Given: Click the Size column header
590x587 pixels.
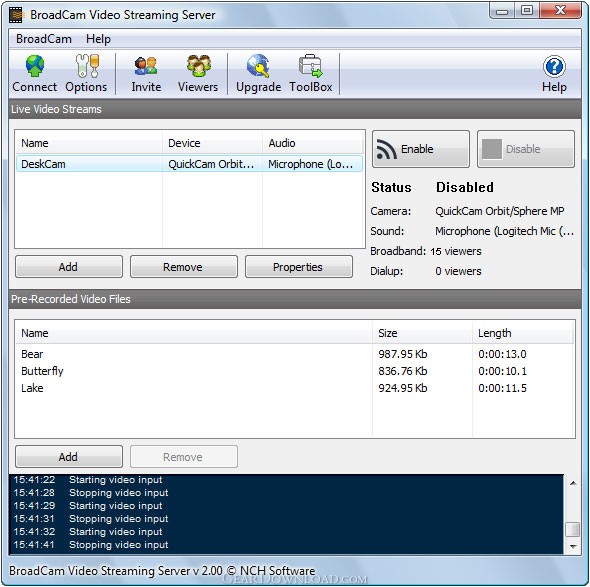Looking at the screenshot, I should click(422, 333).
